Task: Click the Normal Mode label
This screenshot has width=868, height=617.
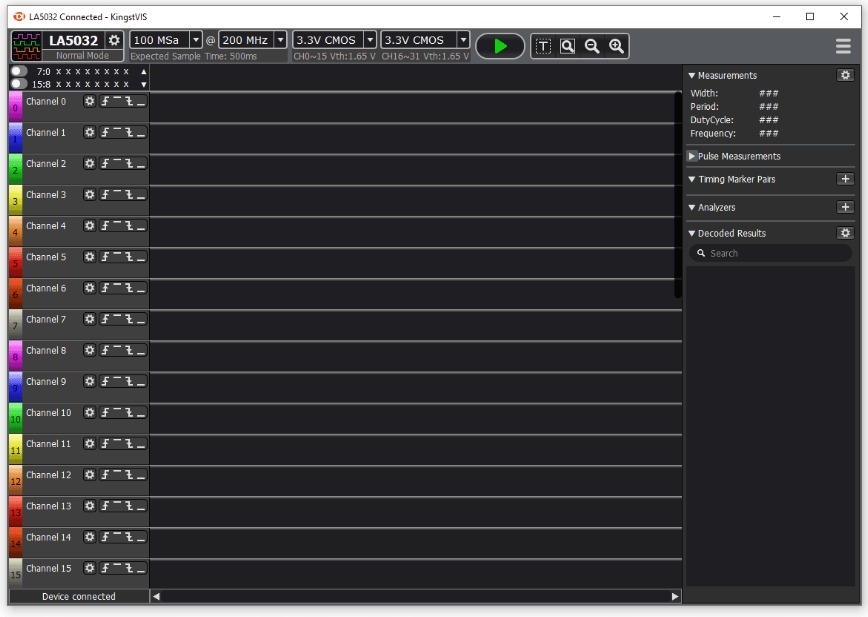Action: tap(82, 55)
